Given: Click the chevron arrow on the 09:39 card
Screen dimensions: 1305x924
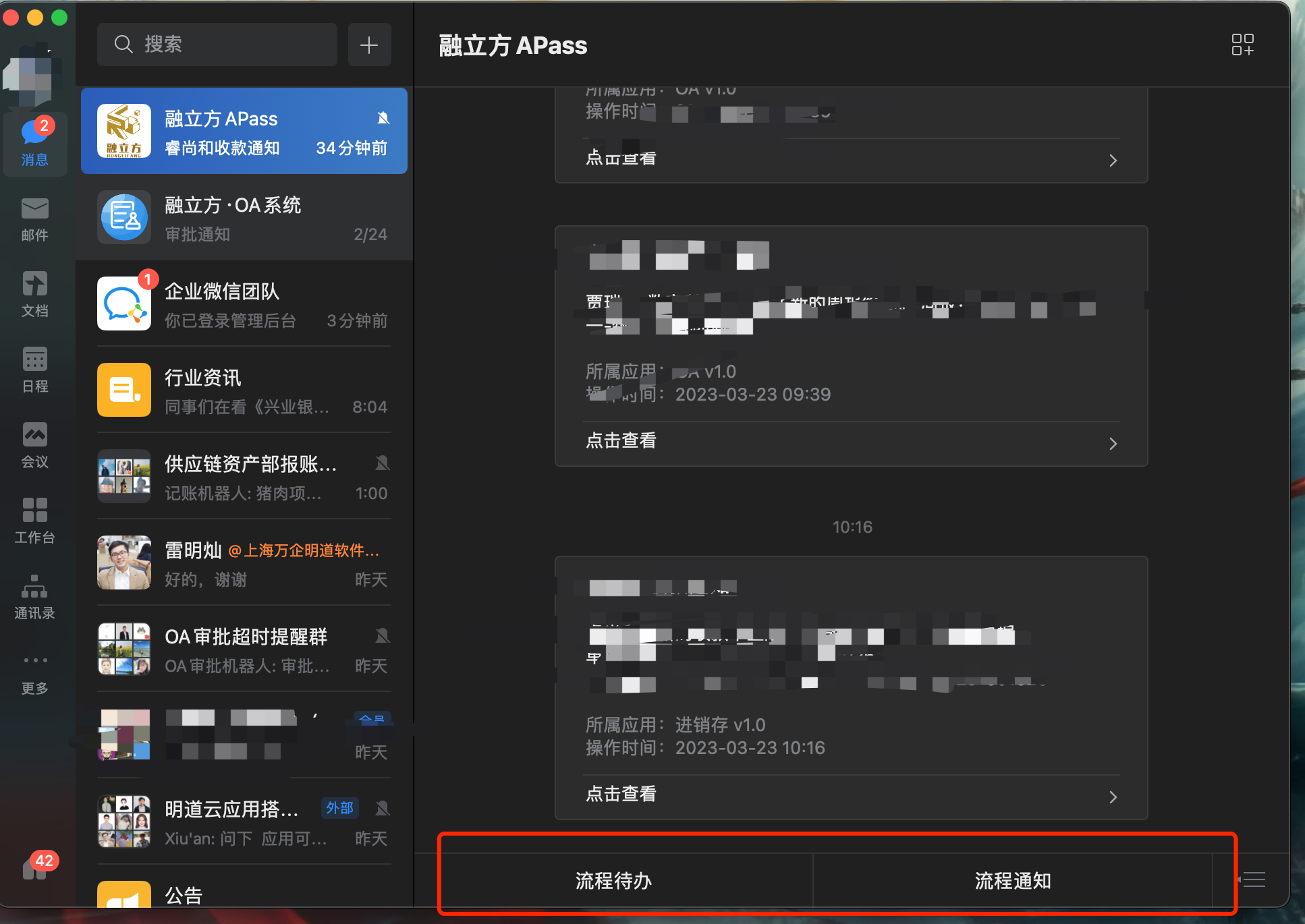Looking at the screenshot, I should click(x=1113, y=443).
